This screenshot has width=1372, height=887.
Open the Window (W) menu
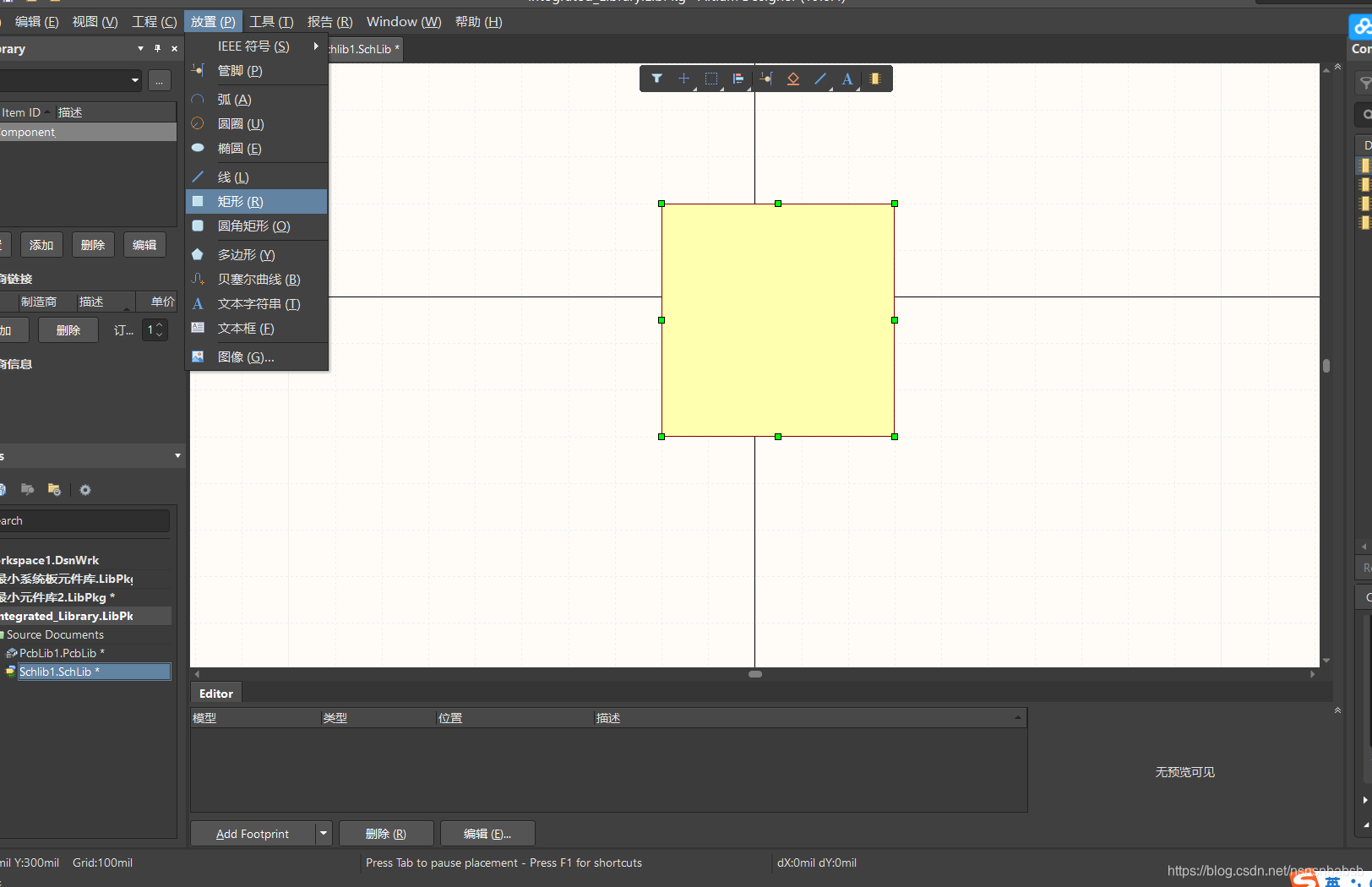point(404,21)
